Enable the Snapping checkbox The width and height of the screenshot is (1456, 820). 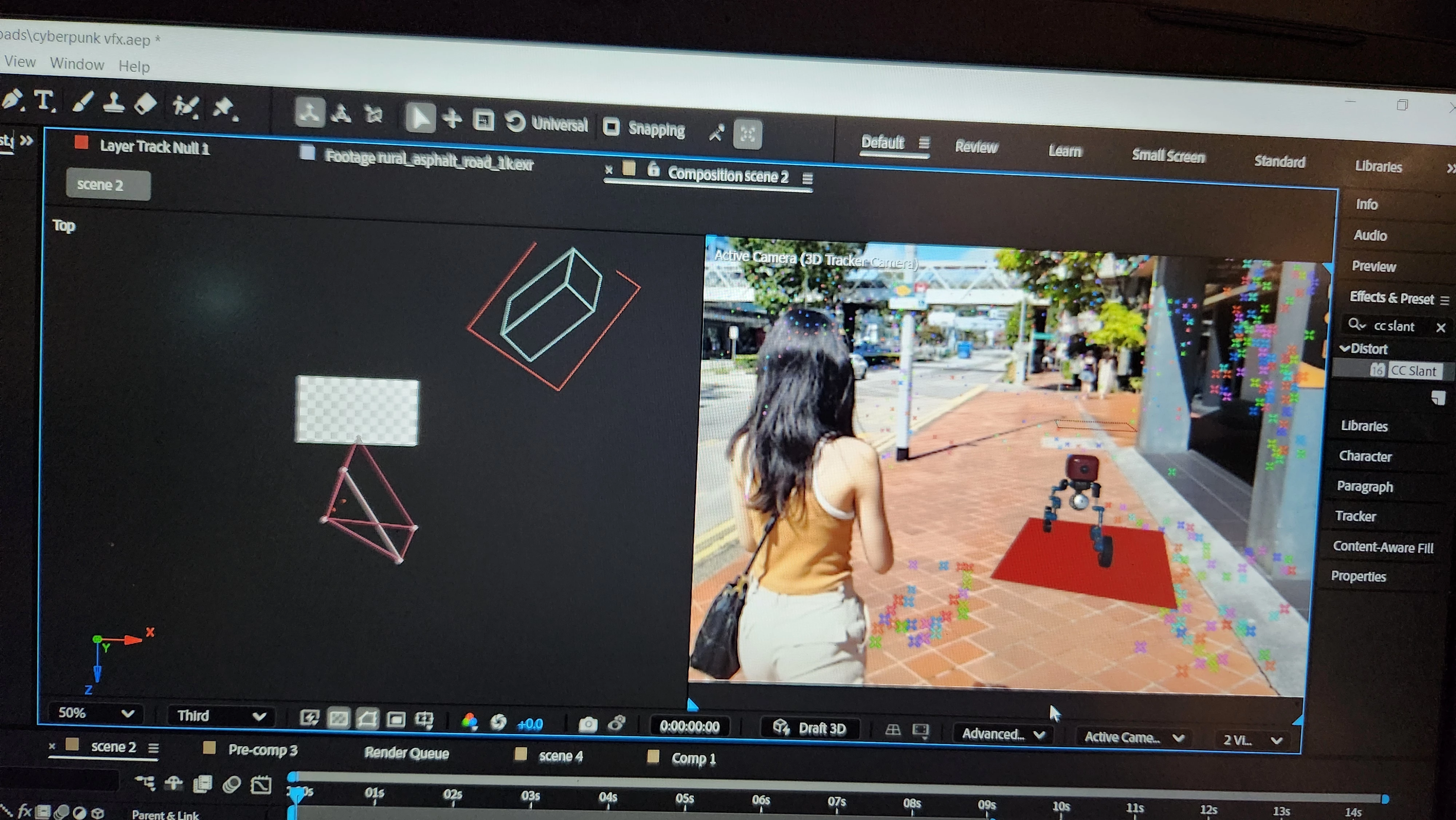611,127
